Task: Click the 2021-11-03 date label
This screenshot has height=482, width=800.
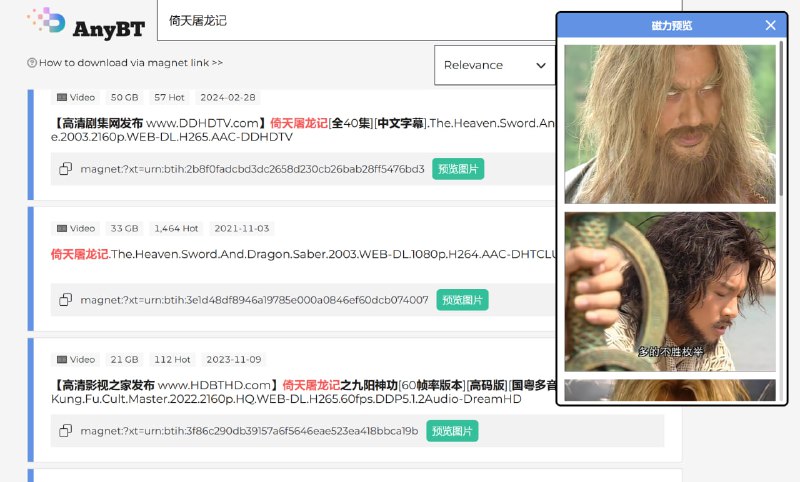Action: click(242, 229)
